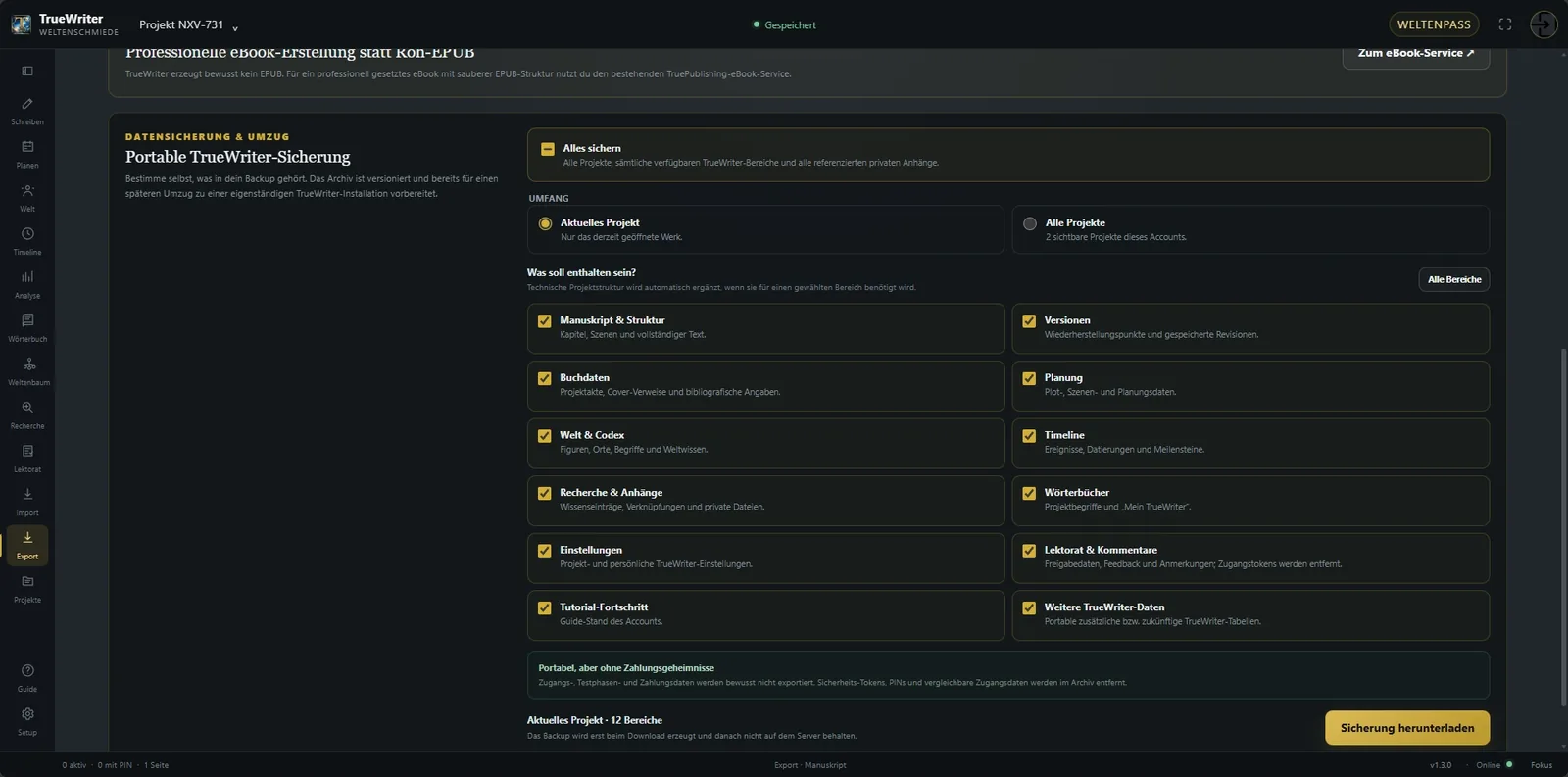Toggle fullscreen icon in top bar
This screenshot has height=777, width=1568.
pyautogui.click(x=1505, y=24)
